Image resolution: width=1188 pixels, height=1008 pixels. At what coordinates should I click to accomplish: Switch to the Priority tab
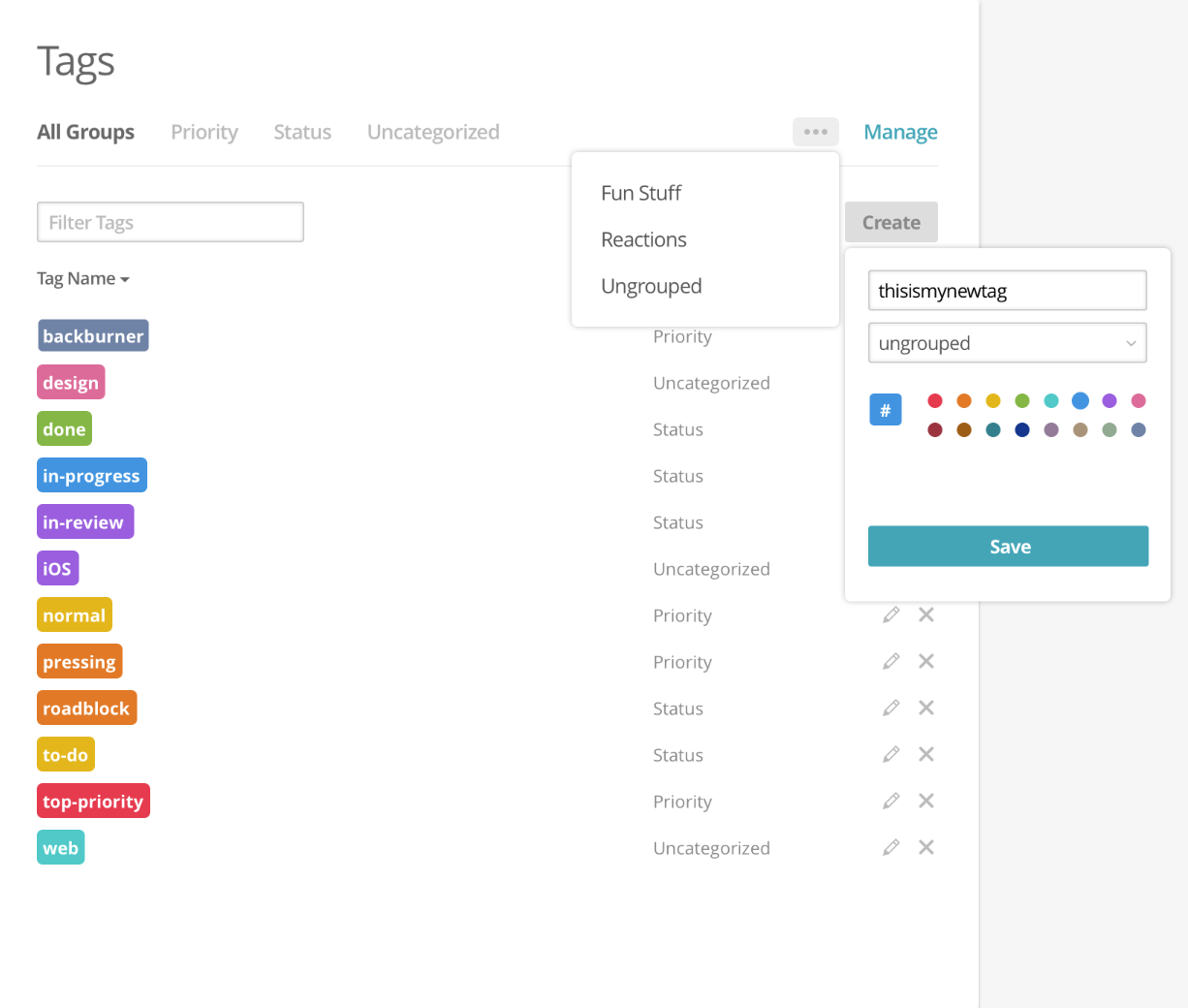coord(204,132)
